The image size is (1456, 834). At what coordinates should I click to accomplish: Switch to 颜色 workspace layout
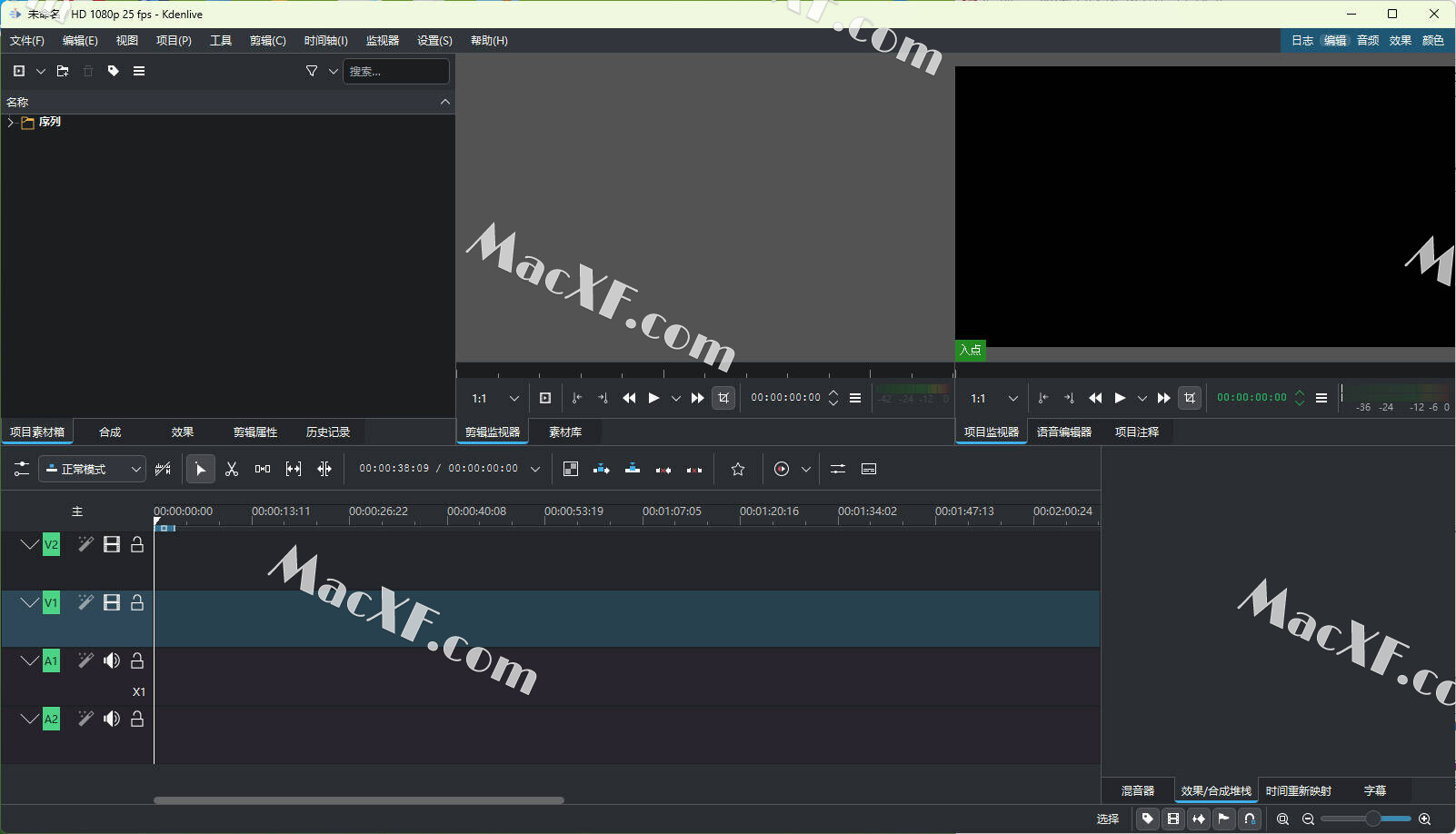tap(1433, 41)
